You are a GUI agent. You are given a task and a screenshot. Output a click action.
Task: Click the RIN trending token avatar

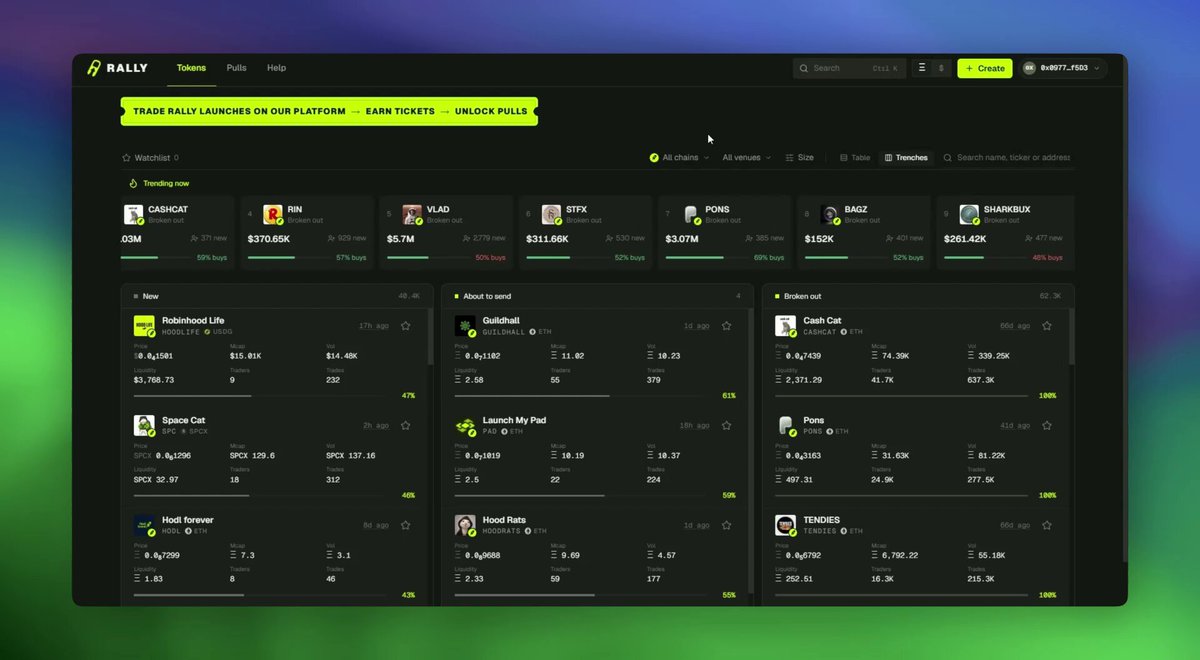pos(273,215)
